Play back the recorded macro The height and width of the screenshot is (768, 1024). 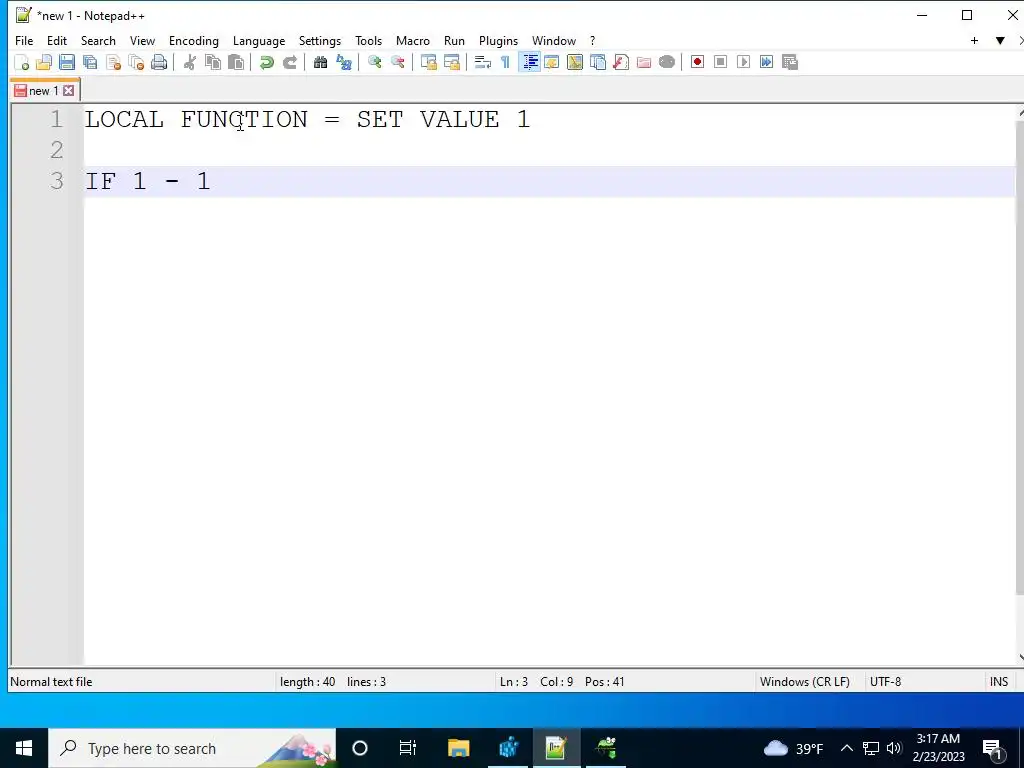point(743,62)
